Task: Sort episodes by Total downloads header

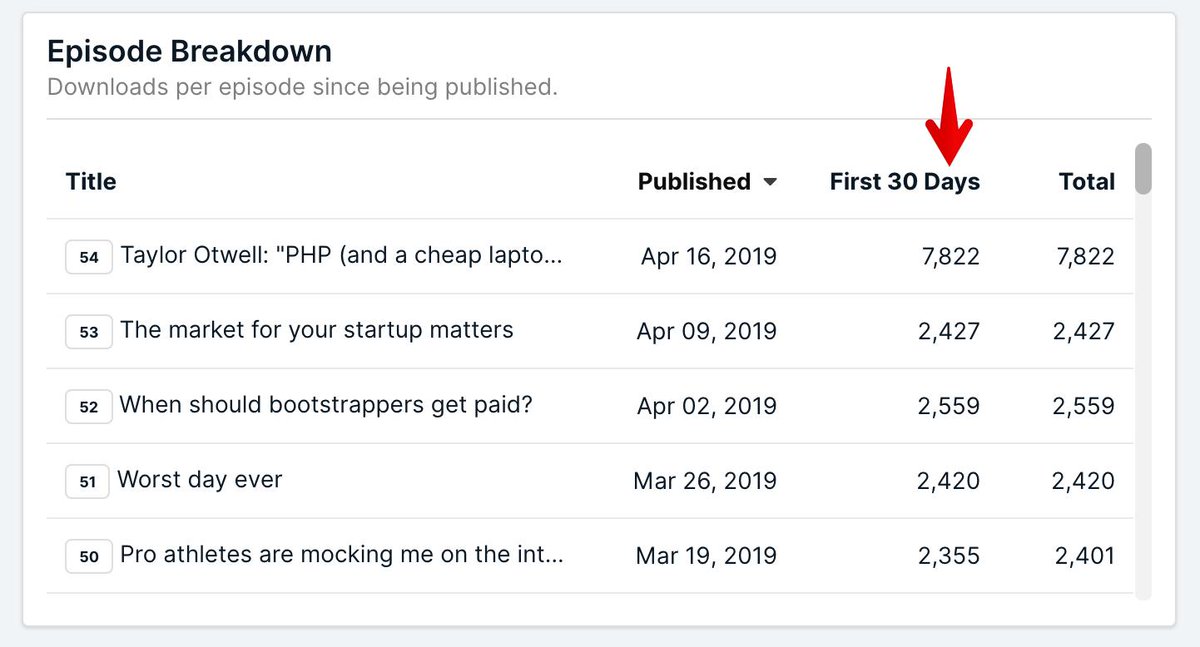Action: 1087,182
